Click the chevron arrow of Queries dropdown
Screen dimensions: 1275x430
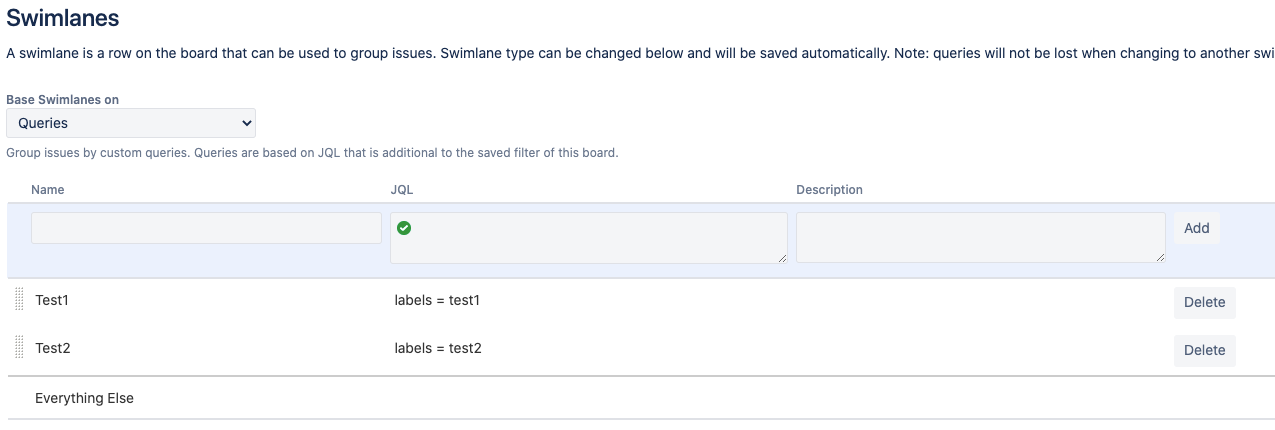[246, 123]
